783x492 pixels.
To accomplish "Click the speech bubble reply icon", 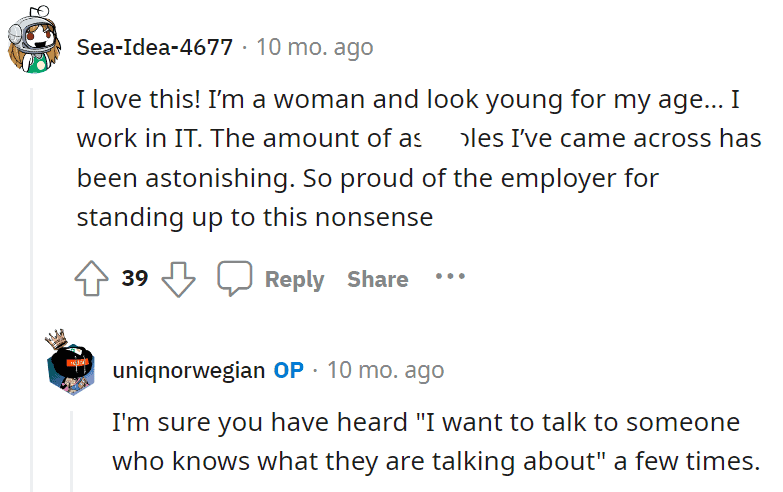I will [x=235, y=278].
